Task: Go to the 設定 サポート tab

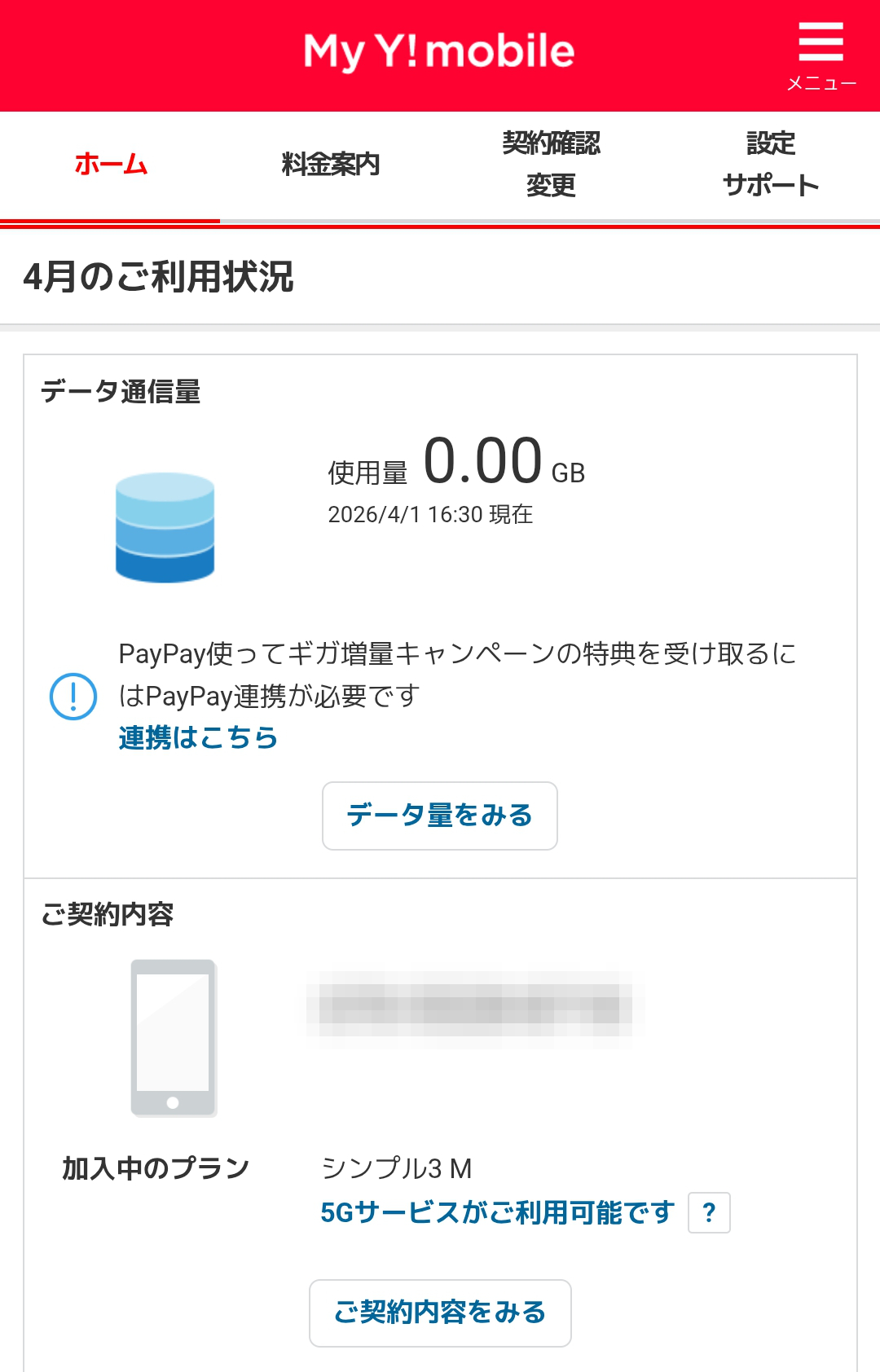Action: pyautogui.click(x=771, y=165)
